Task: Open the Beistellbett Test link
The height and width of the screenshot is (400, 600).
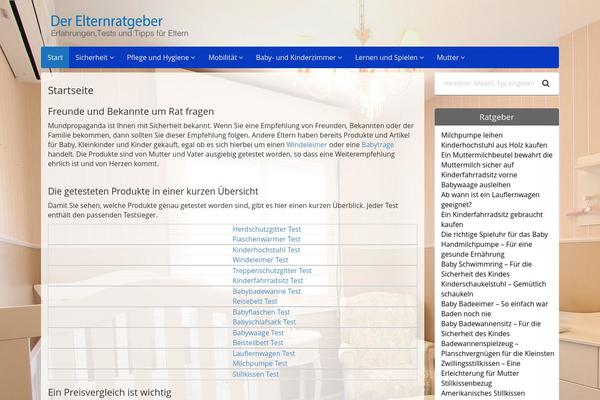Action: (258, 343)
